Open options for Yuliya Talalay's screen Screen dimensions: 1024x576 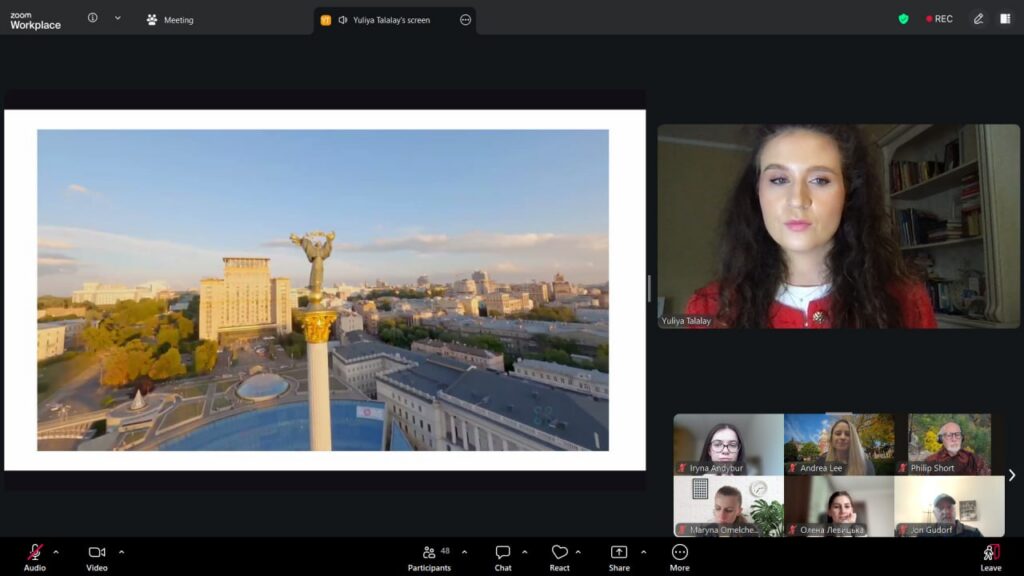click(x=465, y=20)
